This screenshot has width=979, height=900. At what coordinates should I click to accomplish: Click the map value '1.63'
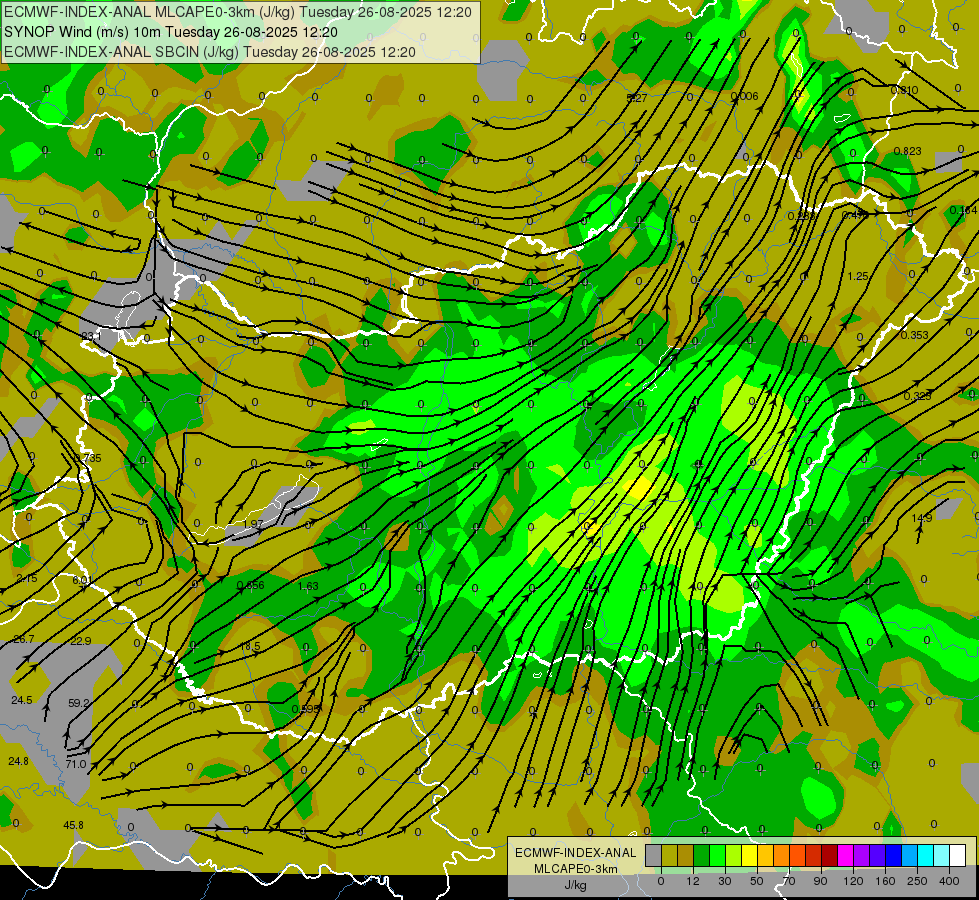[308, 586]
